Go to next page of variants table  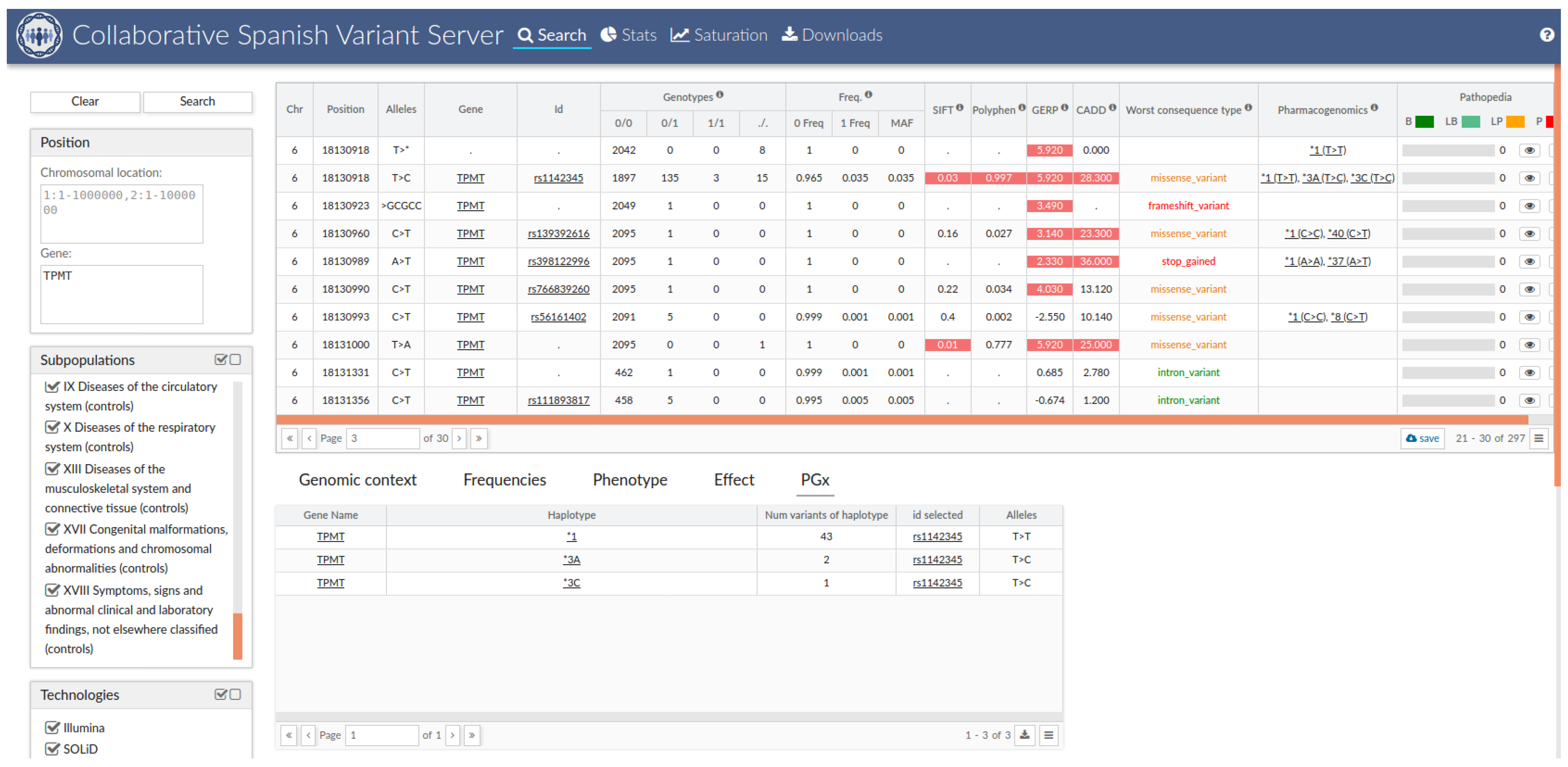(x=459, y=438)
